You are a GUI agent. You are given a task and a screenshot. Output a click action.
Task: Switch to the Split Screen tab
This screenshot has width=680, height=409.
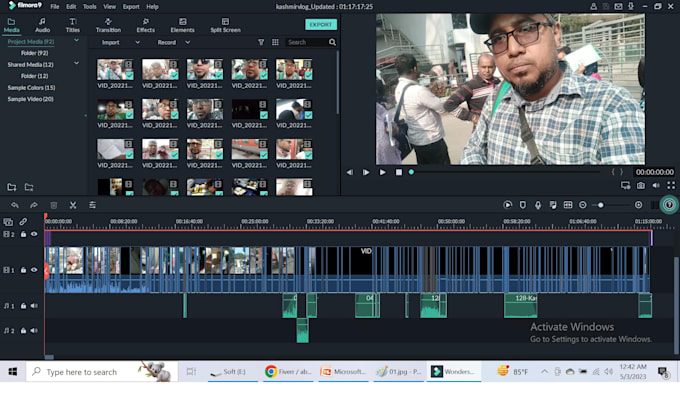pyautogui.click(x=226, y=25)
